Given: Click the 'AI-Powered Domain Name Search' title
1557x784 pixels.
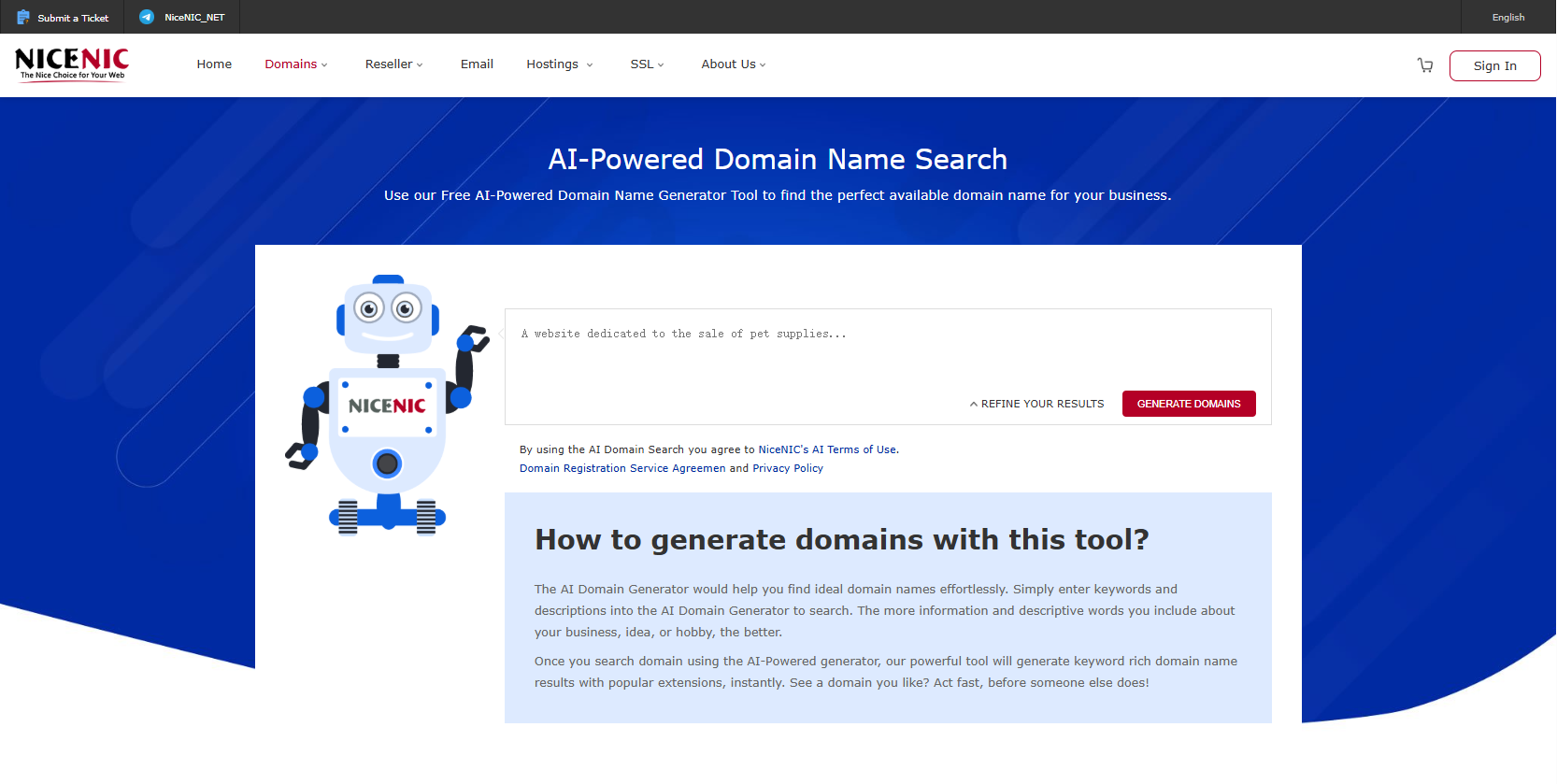Looking at the screenshot, I should (x=778, y=159).
